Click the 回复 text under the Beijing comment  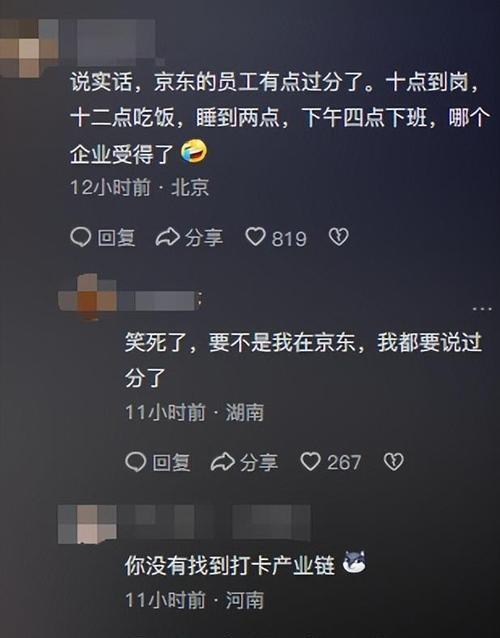[x=116, y=238]
